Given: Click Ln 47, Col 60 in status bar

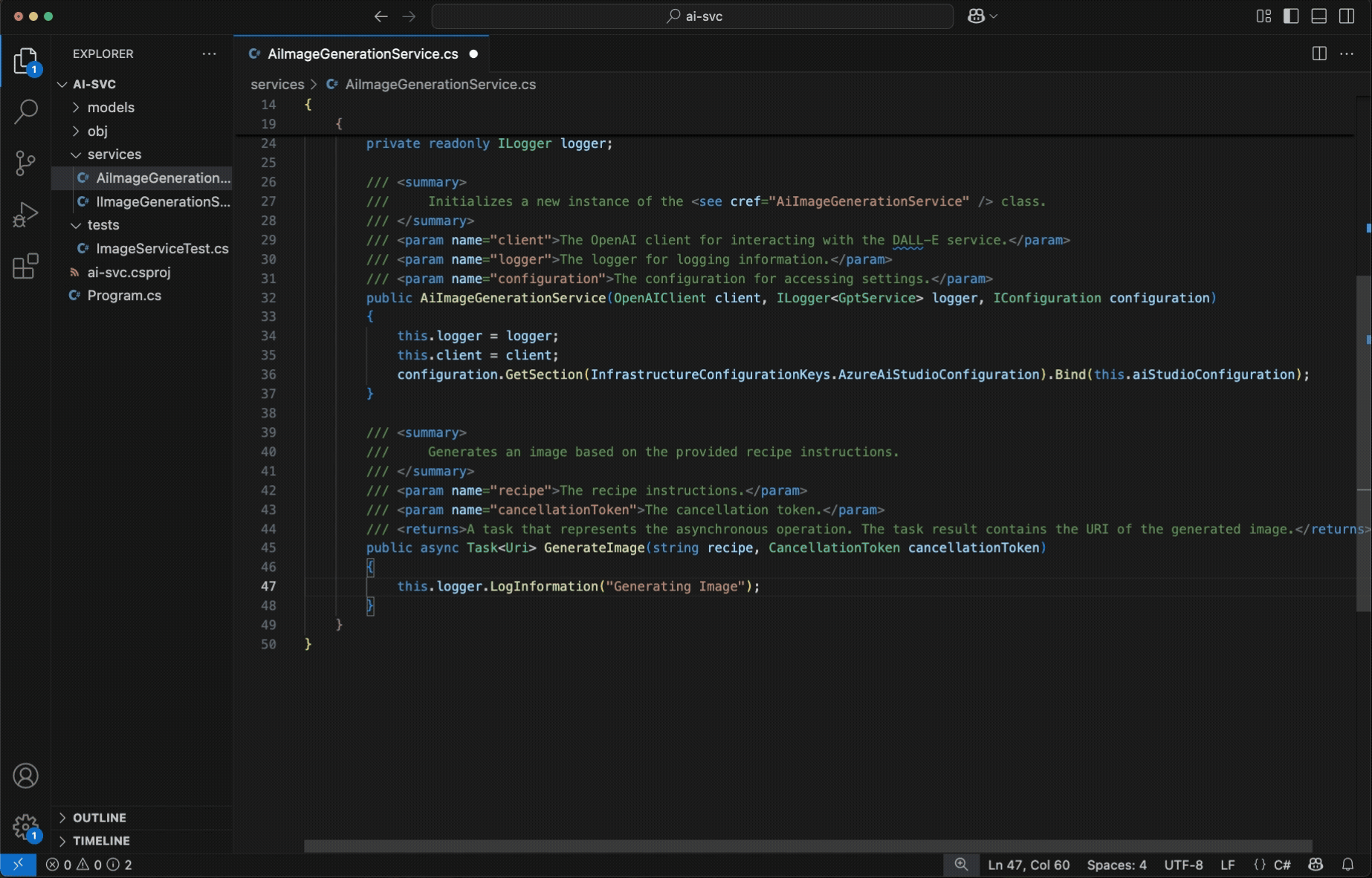Looking at the screenshot, I should pos(1029,865).
